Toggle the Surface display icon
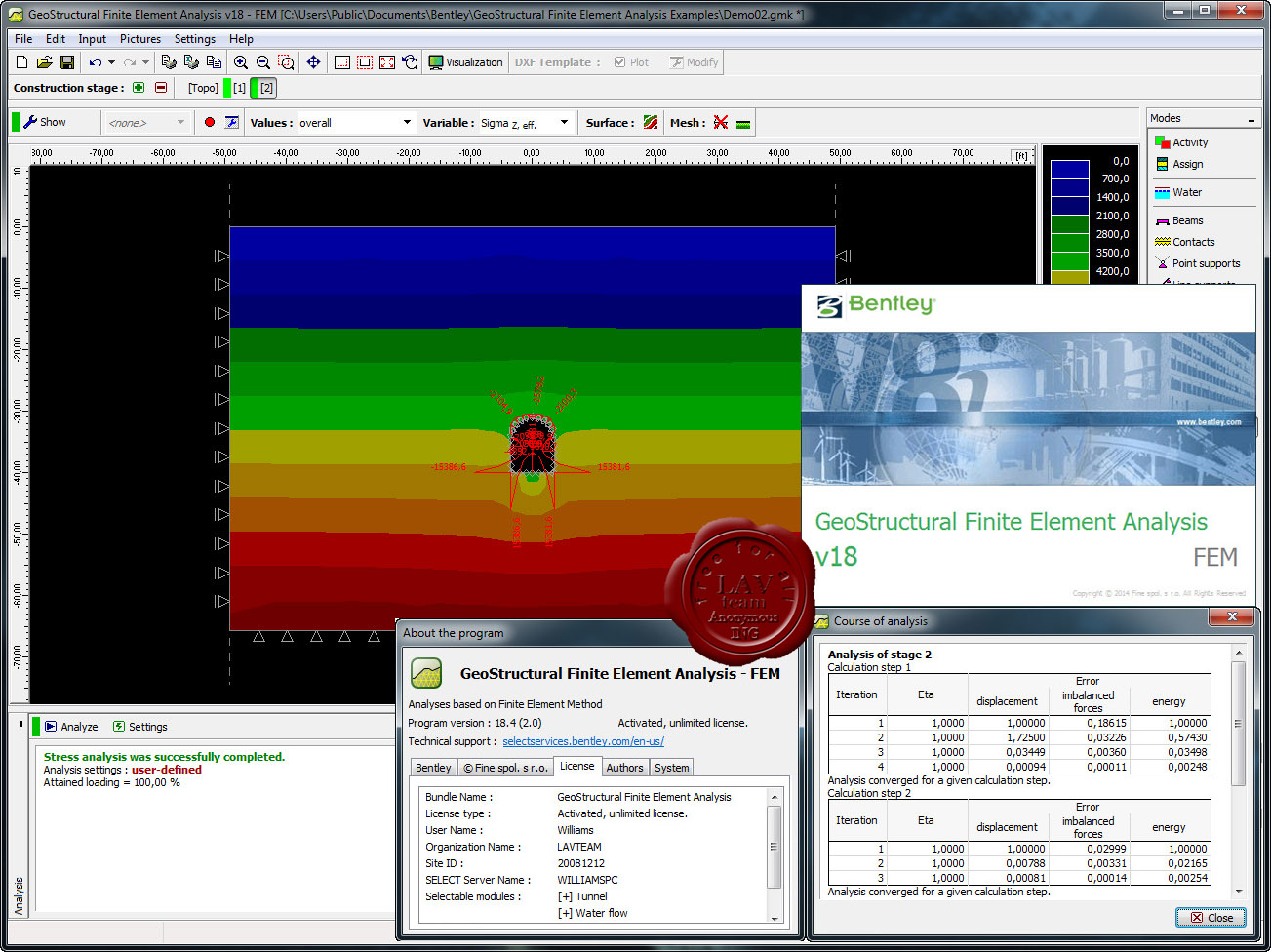The image size is (1271, 952). click(x=651, y=123)
